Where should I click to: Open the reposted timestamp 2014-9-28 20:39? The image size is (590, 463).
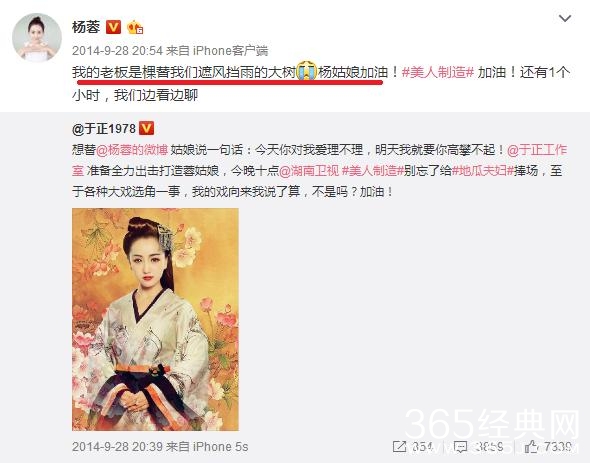tap(117, 447)
